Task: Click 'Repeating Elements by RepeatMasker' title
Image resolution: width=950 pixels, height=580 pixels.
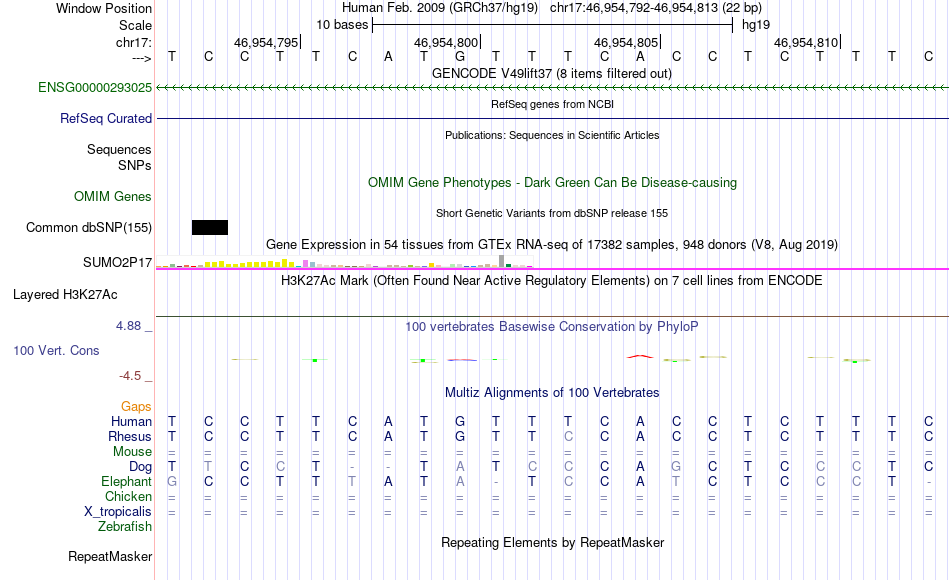Action: [553, 542]
